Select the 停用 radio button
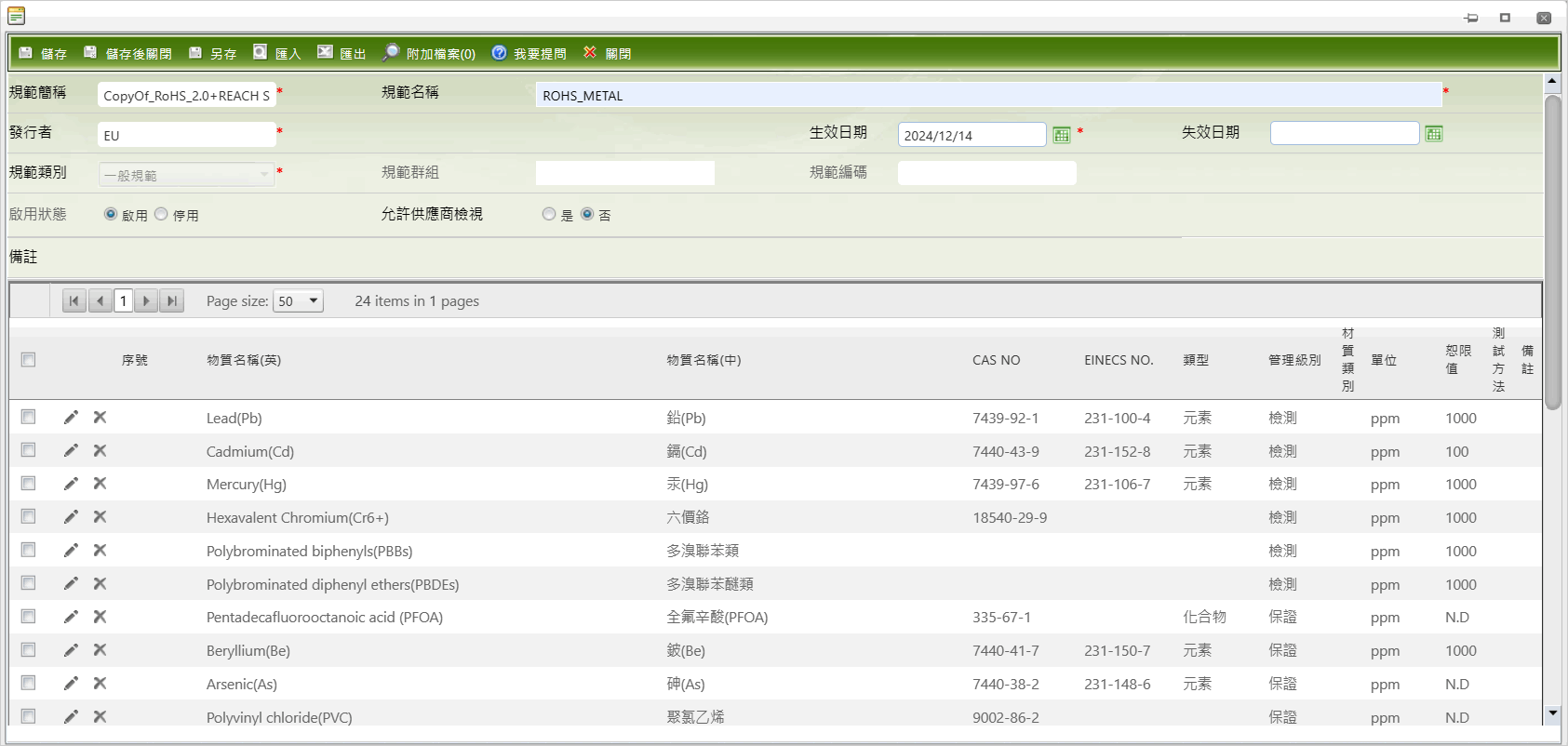The image size is (1568, 746). click(x=161, y=214)
